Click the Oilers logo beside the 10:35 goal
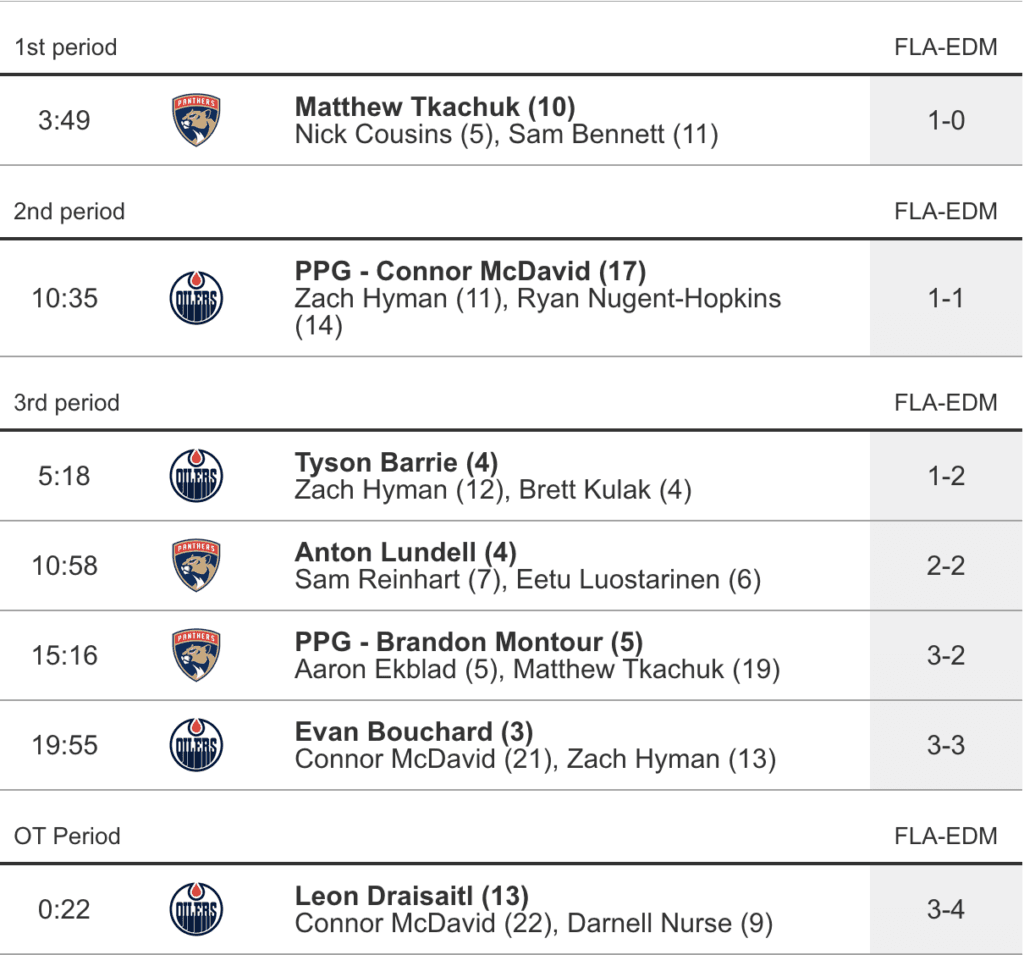This screenshot has height=955, width=1024. [196, 298]
